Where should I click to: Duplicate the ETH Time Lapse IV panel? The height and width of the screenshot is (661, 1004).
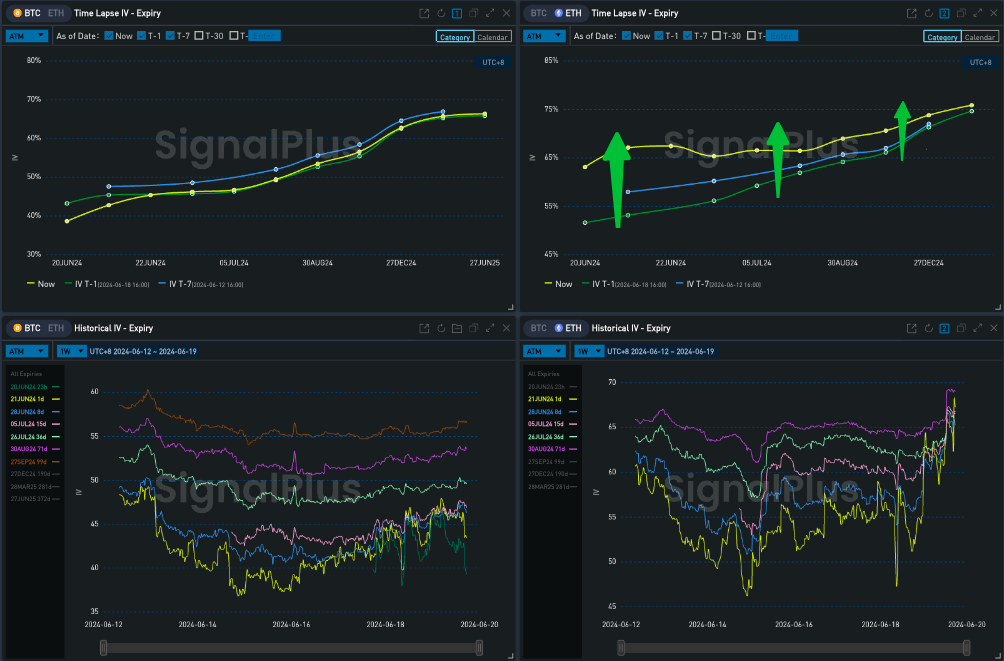(961, 13)
